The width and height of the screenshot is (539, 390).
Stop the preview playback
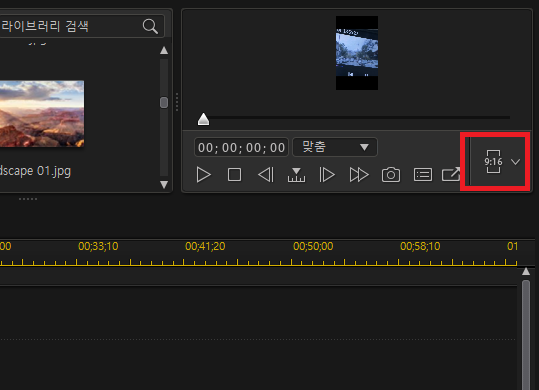pos(234,175)
